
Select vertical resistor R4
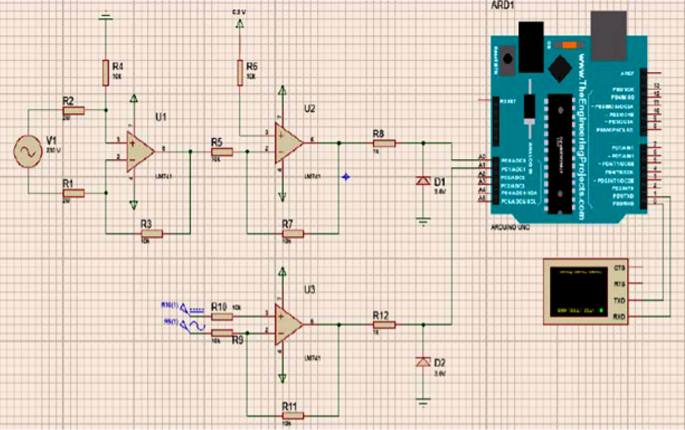(105, 73)
